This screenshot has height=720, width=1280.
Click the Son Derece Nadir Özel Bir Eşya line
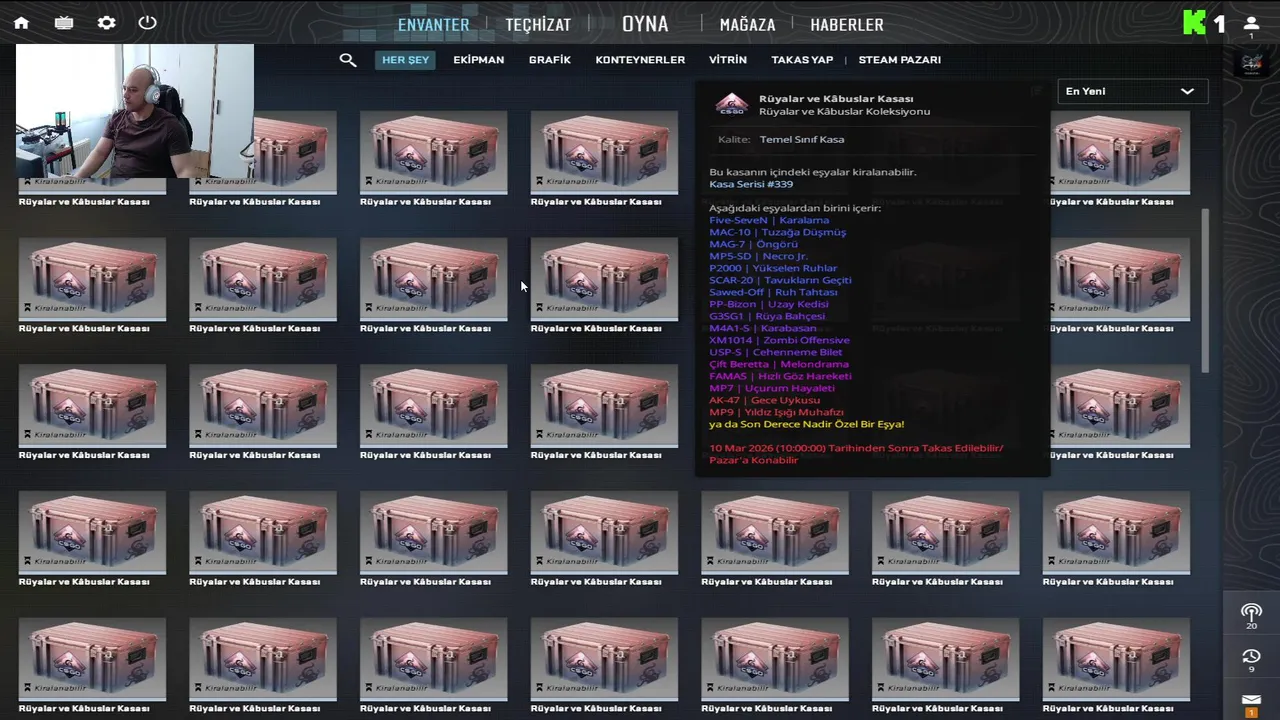pos(806,424)
